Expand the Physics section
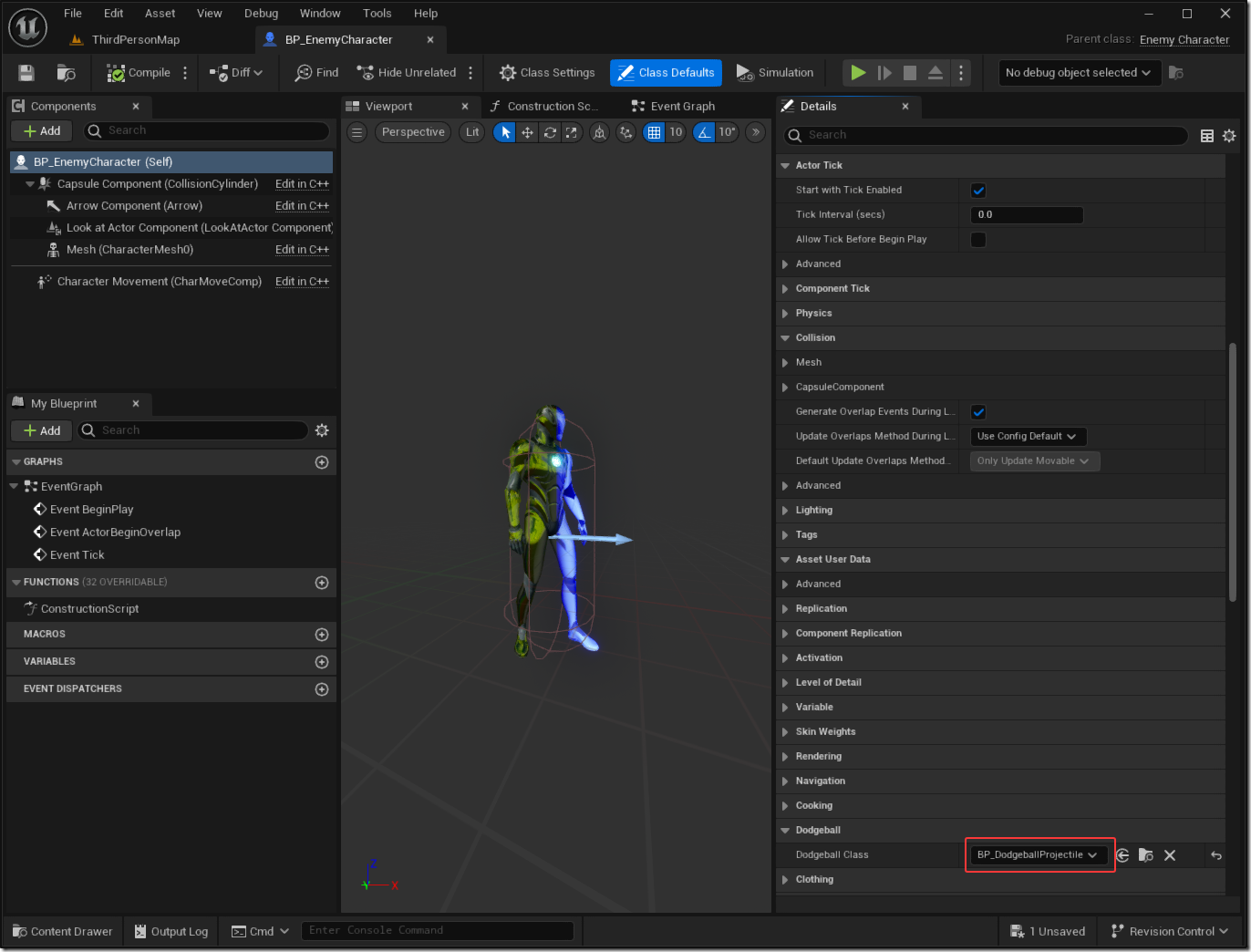Viewport: 1251px width, 952px height. [813, 314]
